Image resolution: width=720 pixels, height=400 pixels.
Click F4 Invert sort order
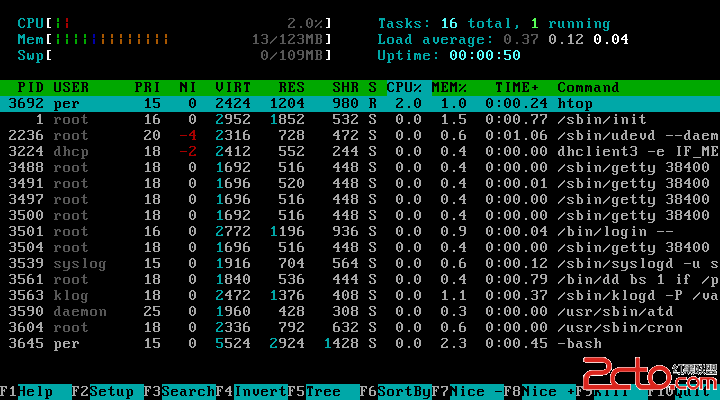252,392
